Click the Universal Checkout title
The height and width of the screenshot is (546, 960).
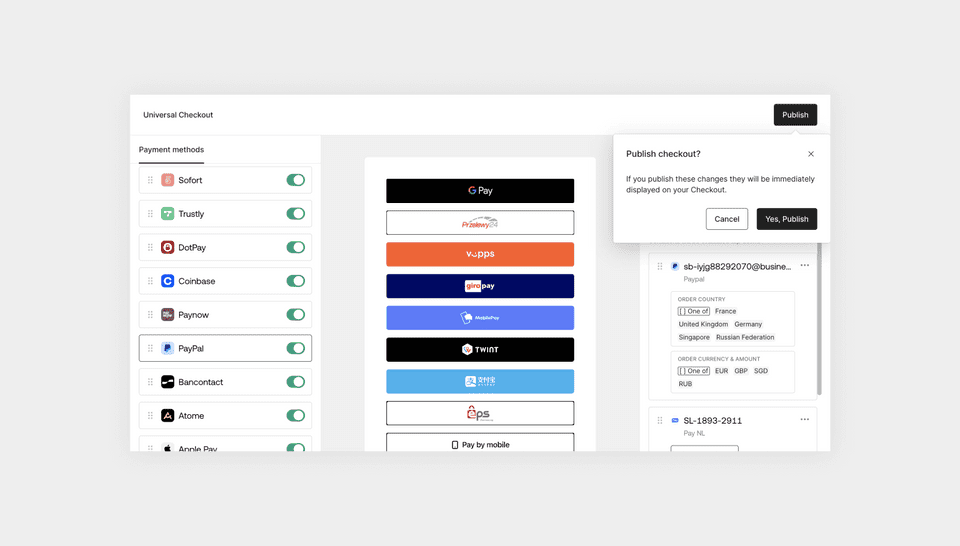coord(178,114)
